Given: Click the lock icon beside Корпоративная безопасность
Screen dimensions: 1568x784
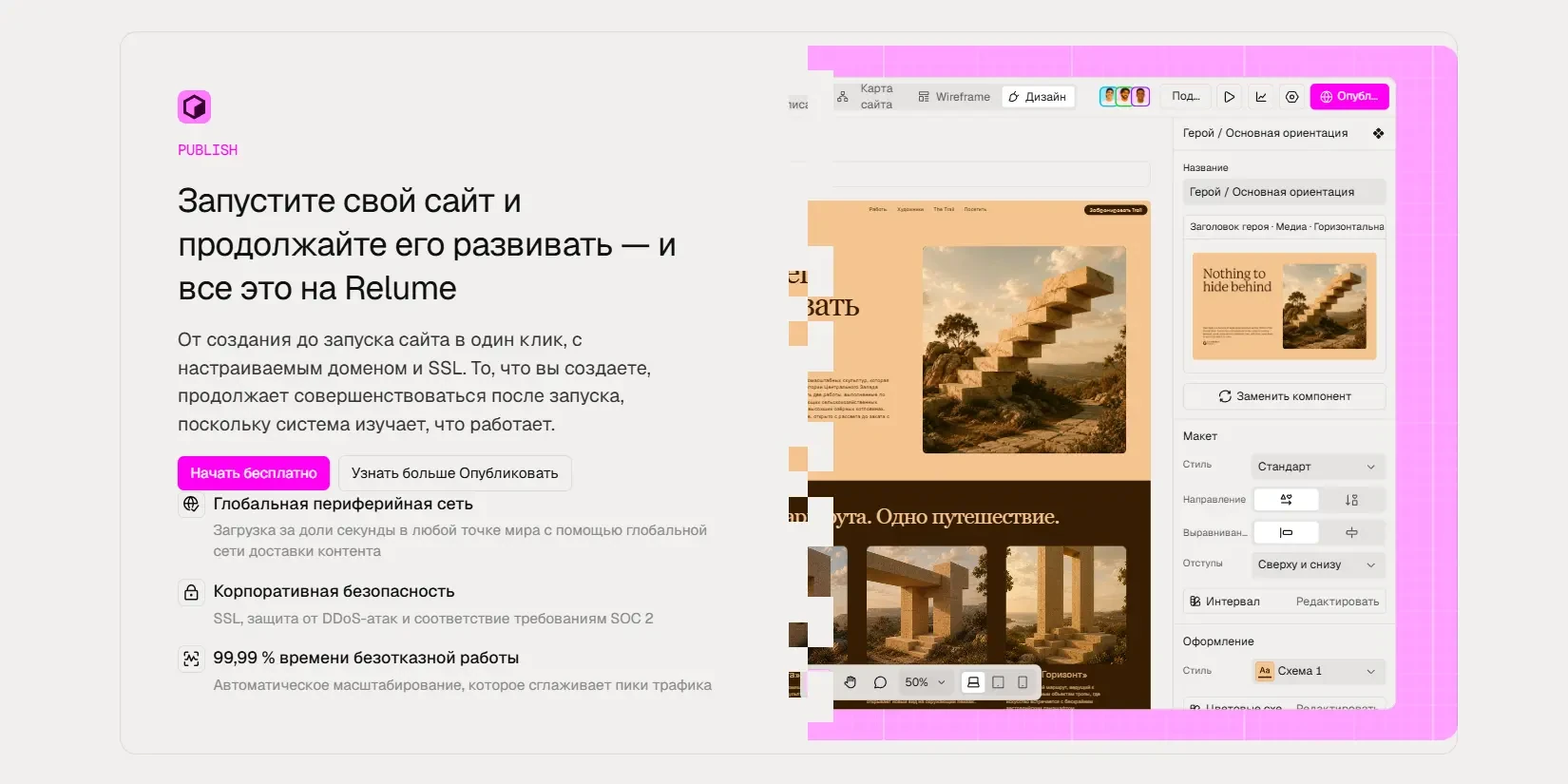Looking at the screenshot, I should click(x=191, y=592).
